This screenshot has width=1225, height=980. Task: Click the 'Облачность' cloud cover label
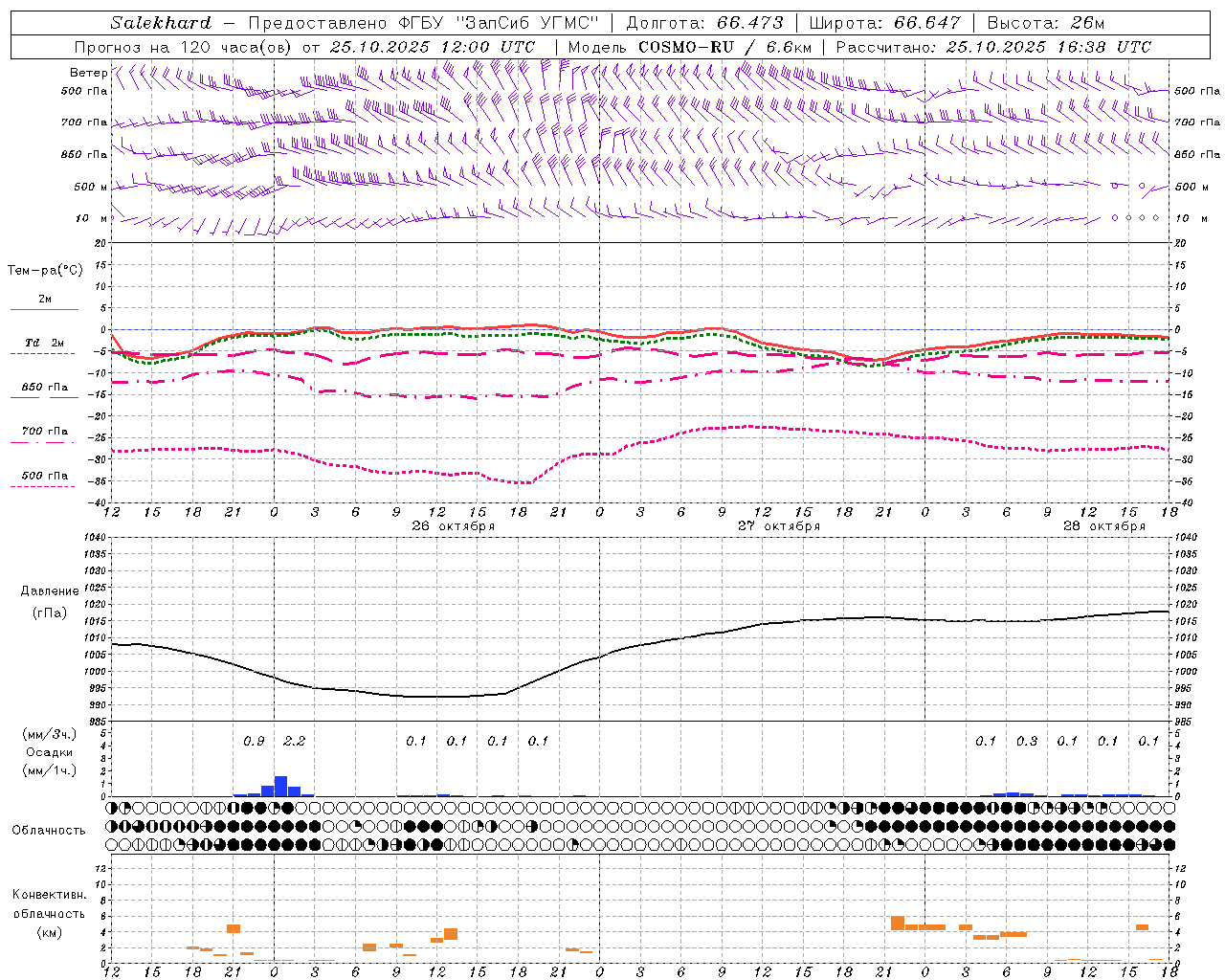pyautogui.click(x=49, y=831)
